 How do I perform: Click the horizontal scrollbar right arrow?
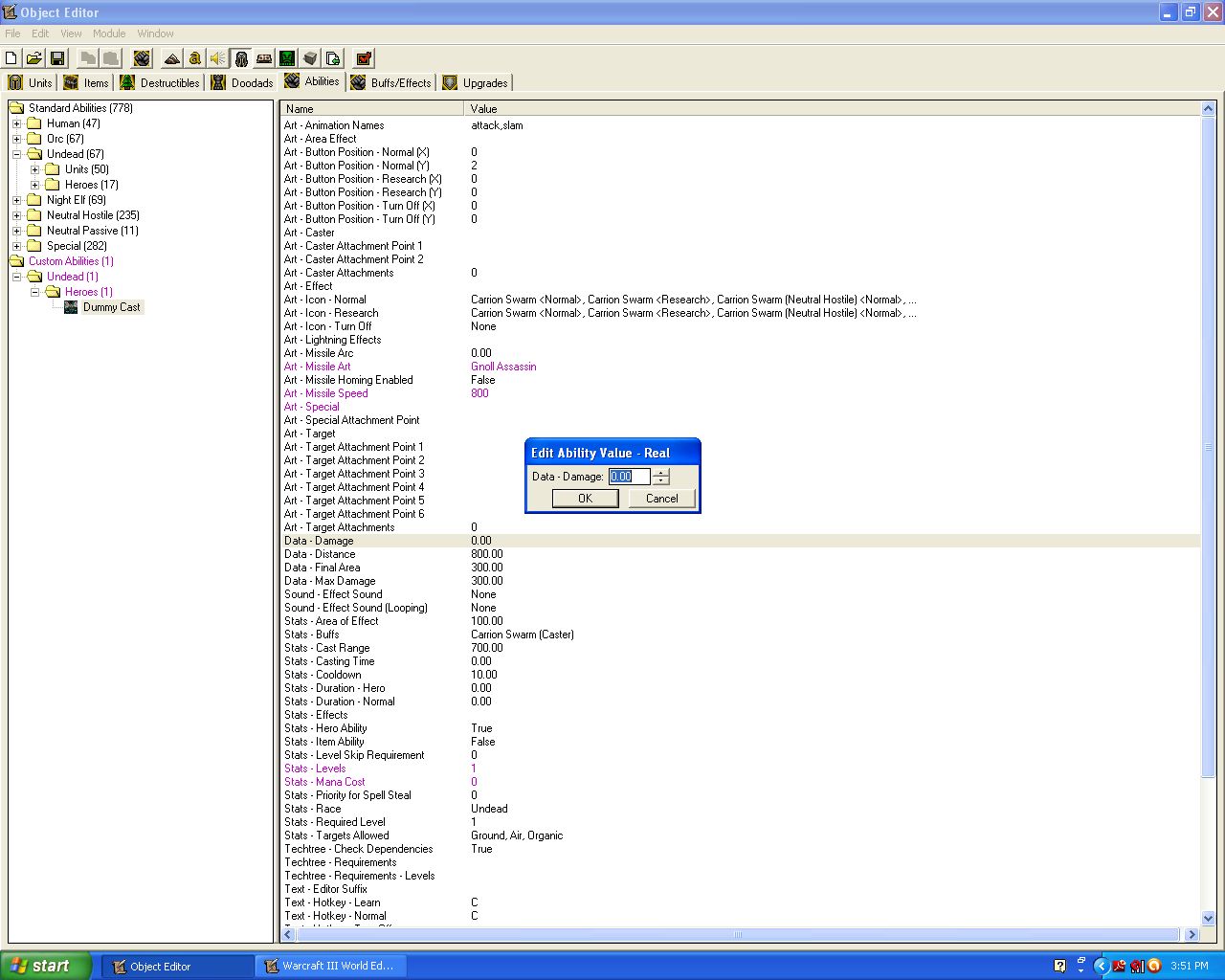(x=1192, y=935)
